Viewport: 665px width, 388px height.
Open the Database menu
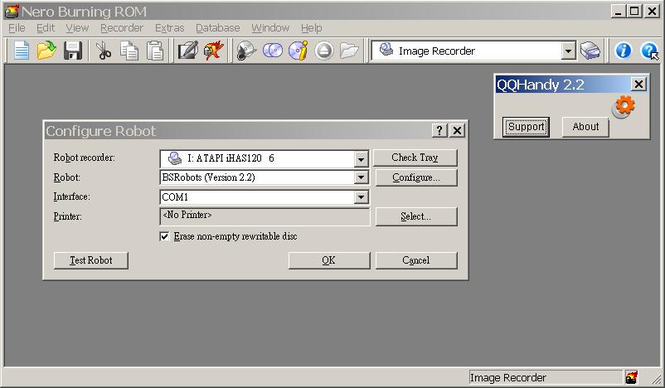(x=218, y=28)
